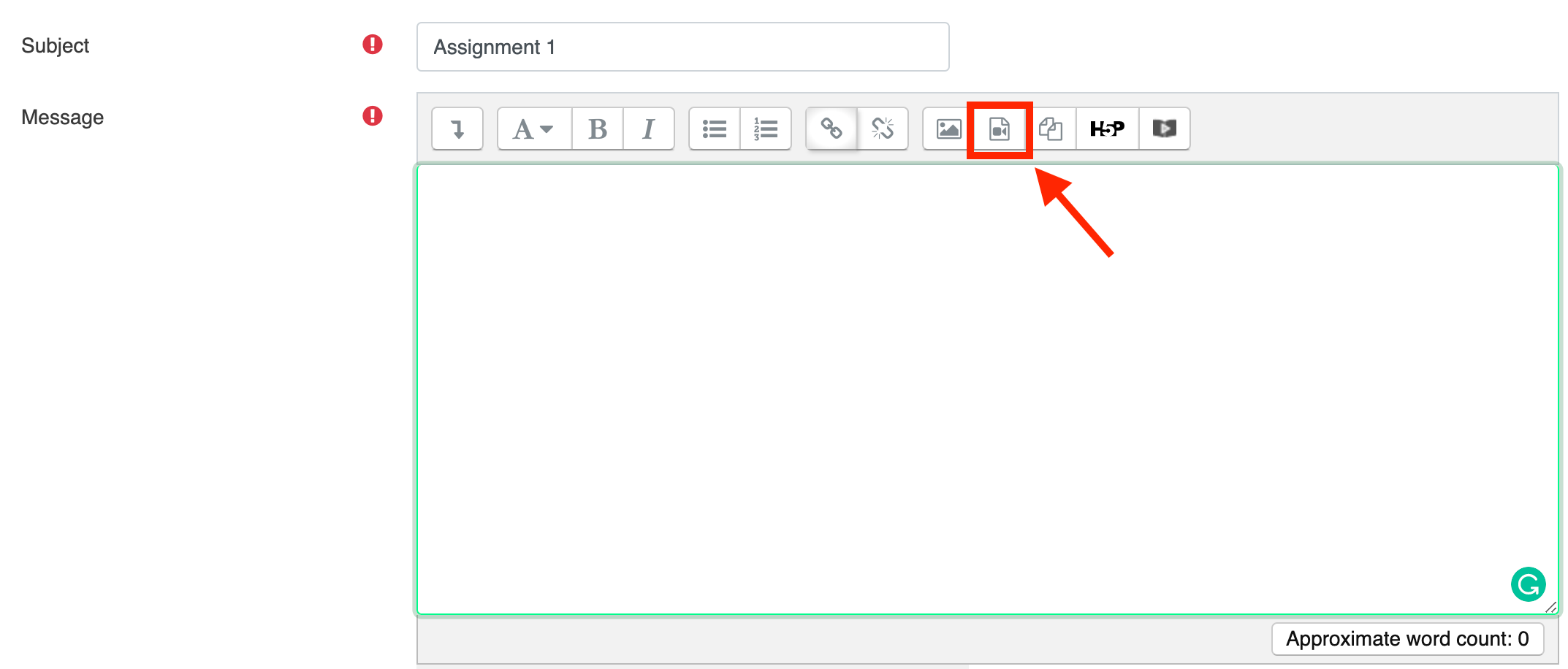Insert an ordered numbered list
The image size is (1568, 669).
pos(765,129)
